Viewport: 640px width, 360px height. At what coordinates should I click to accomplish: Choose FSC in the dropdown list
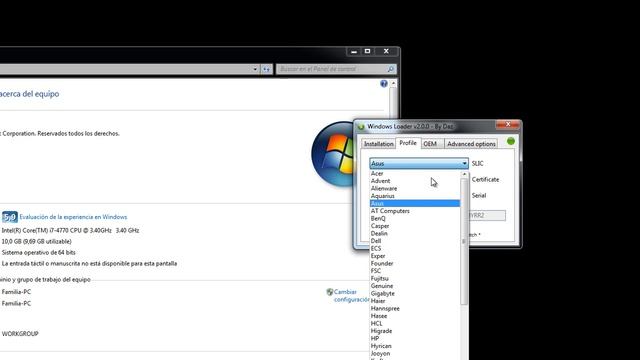pos(415,271)
